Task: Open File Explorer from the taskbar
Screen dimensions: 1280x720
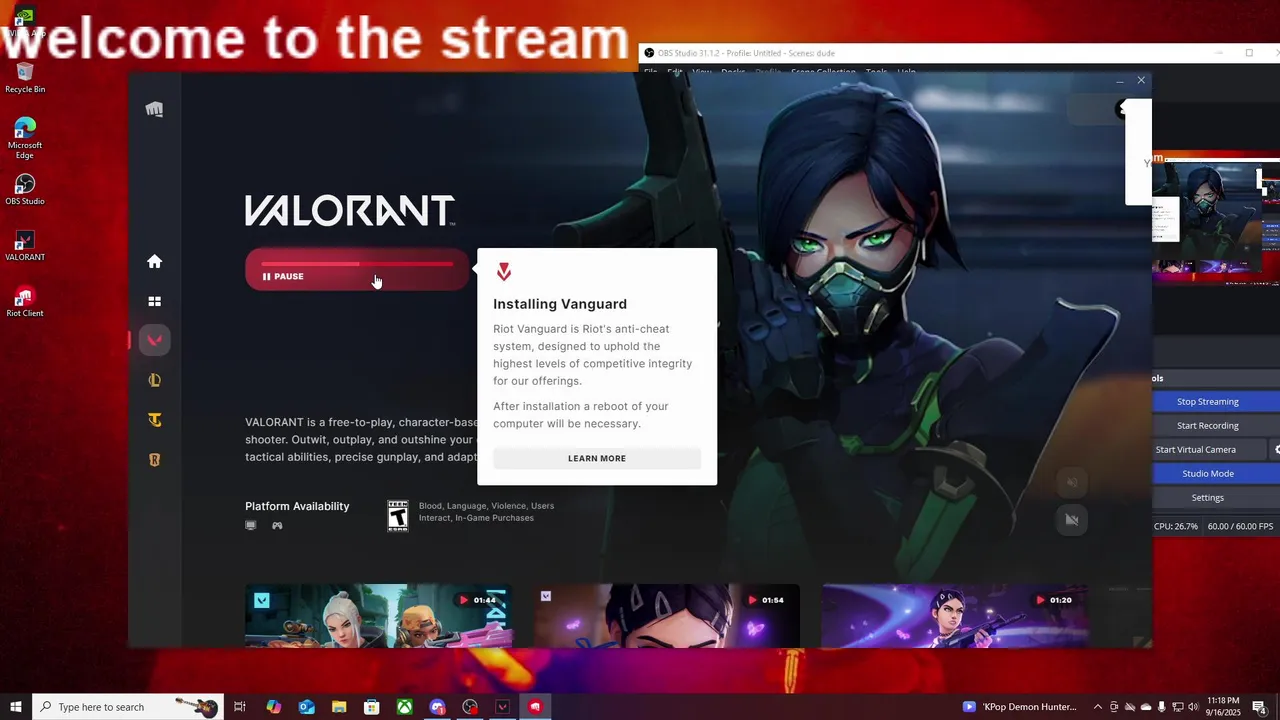Action: pos(339,707)
